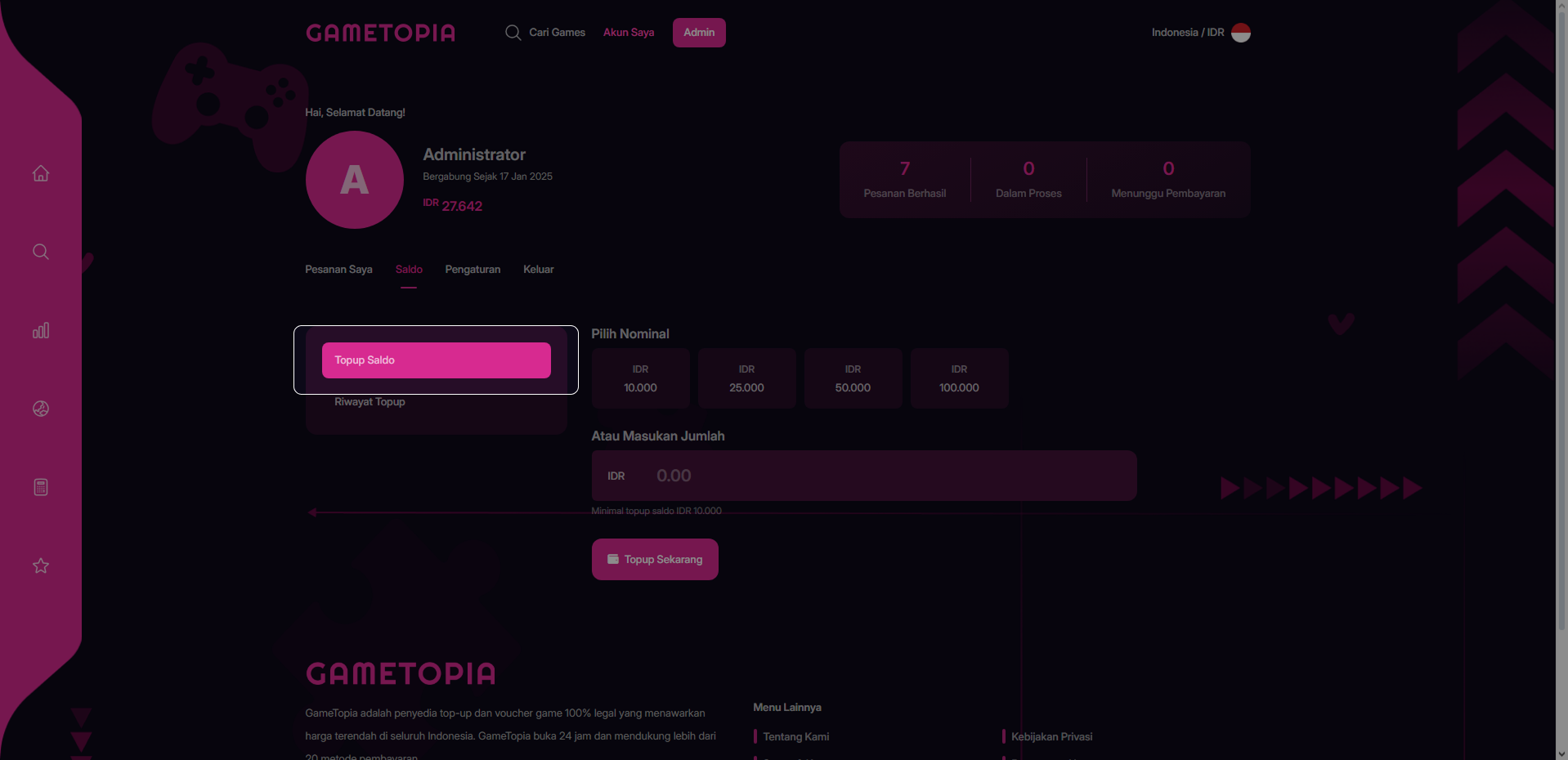Click the search icon in left sidebar
Screen dimensions: 1568x760
(41, 252)
